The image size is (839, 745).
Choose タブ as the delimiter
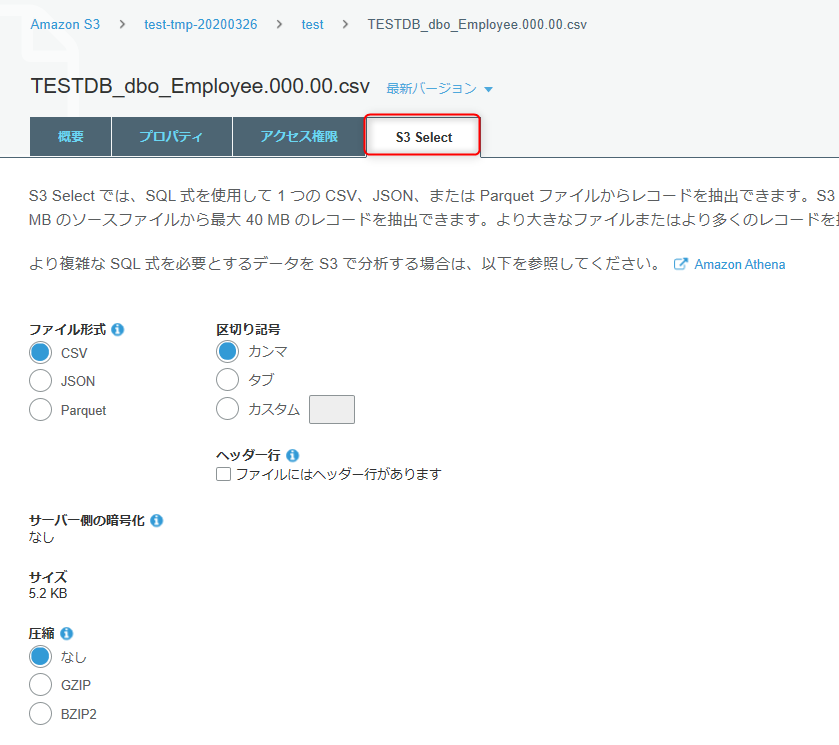227,380
